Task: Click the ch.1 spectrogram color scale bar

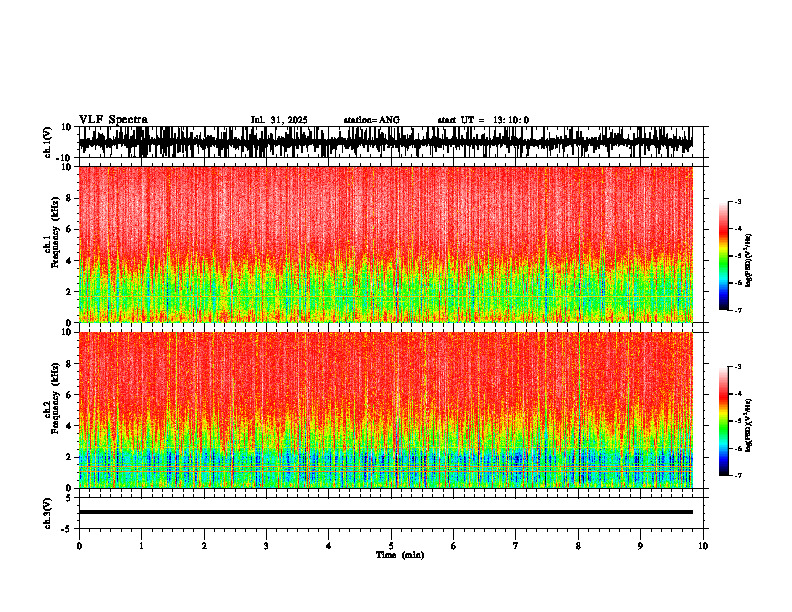Action: tap(723, 256)
